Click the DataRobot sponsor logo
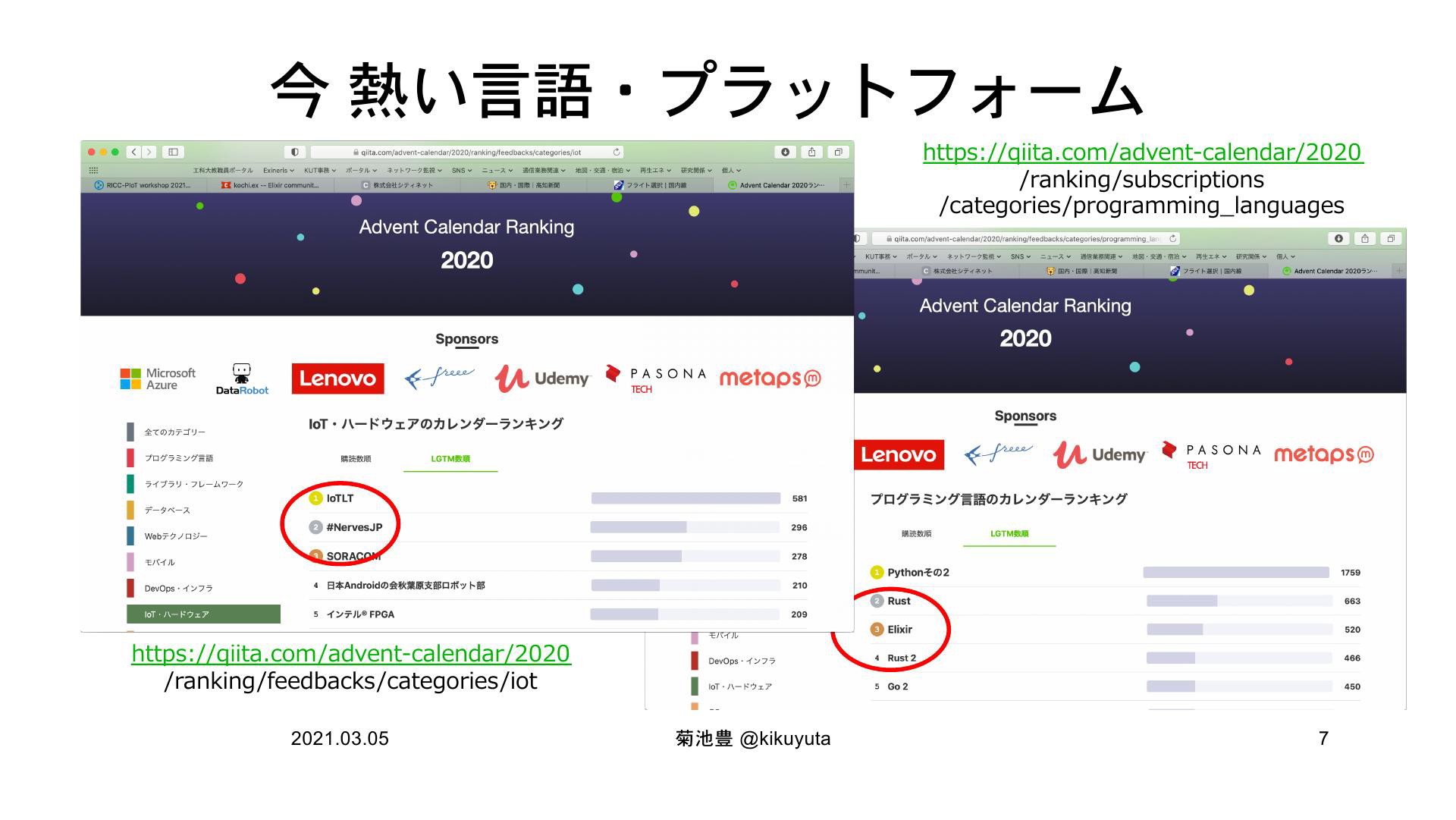1456x820 pixels. click(242, 379)
